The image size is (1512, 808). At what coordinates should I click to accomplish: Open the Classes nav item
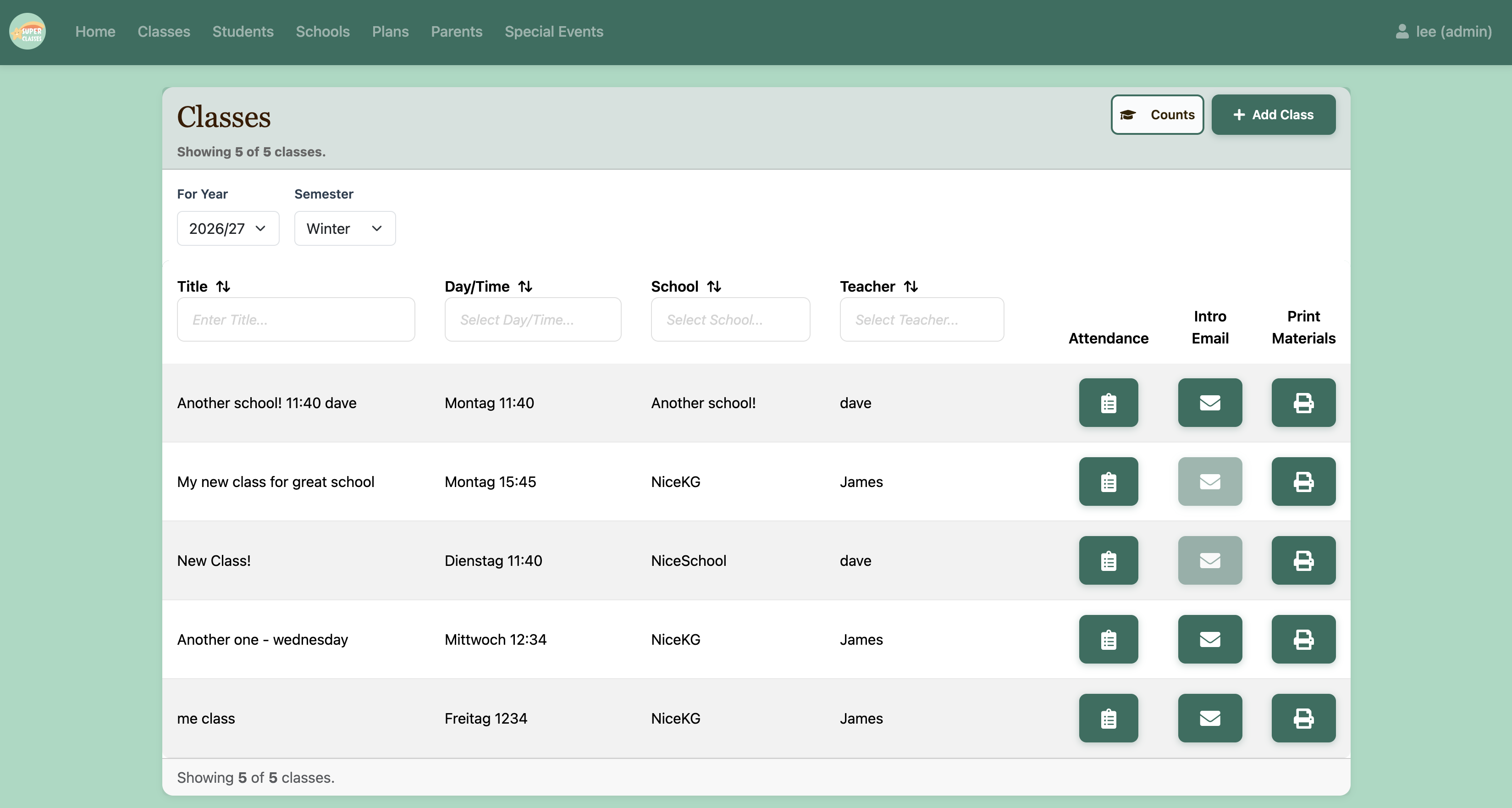pyautogui.click(x=164, y=32)
